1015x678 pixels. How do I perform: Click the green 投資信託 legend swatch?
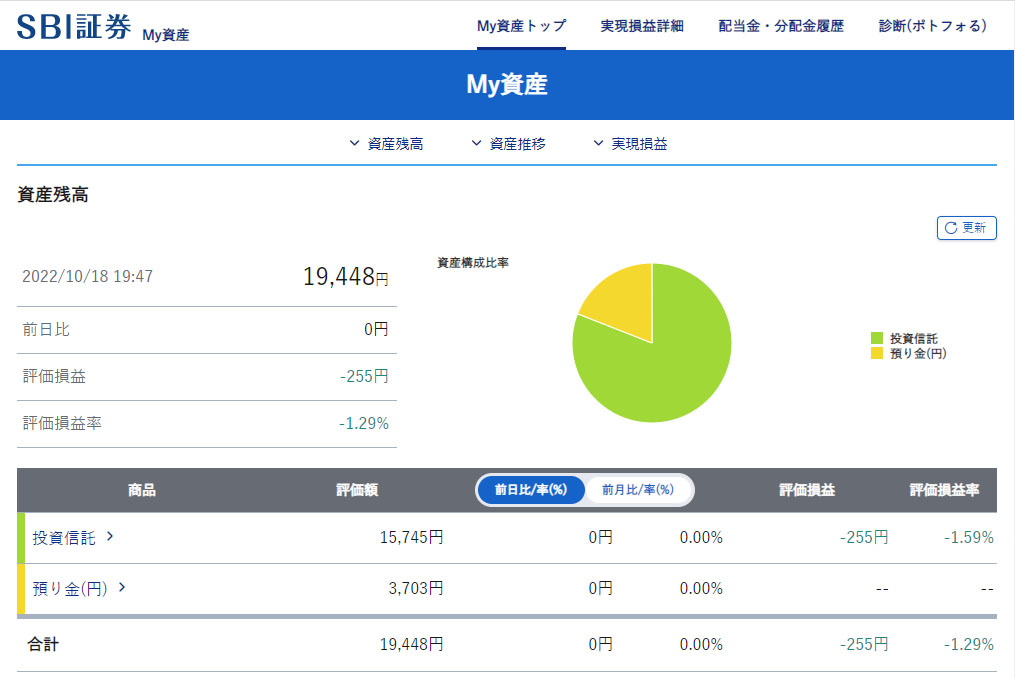pyautogui.click(x=877, y=339)
